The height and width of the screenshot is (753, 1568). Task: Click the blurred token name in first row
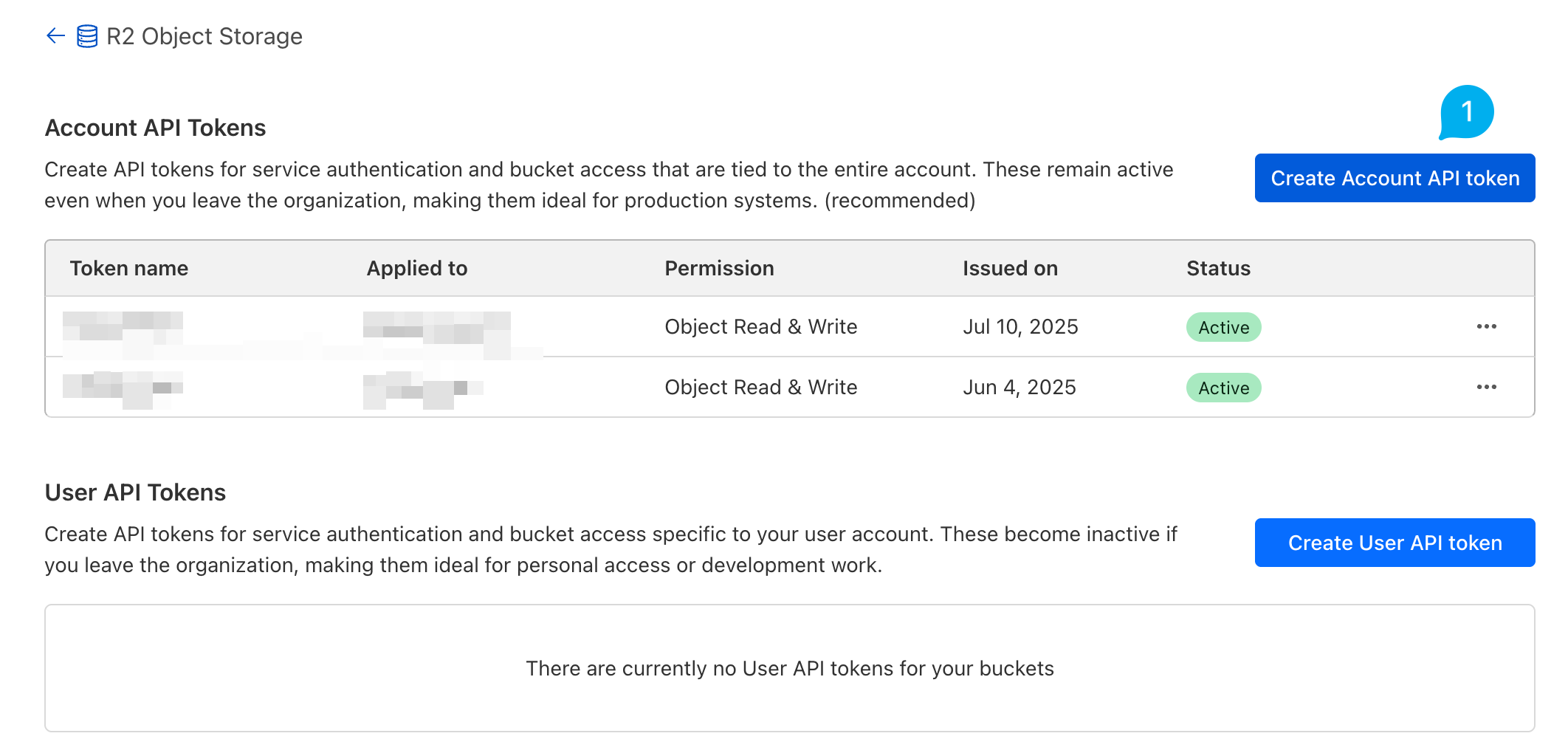pyautogui.click(x=123, y=326)
